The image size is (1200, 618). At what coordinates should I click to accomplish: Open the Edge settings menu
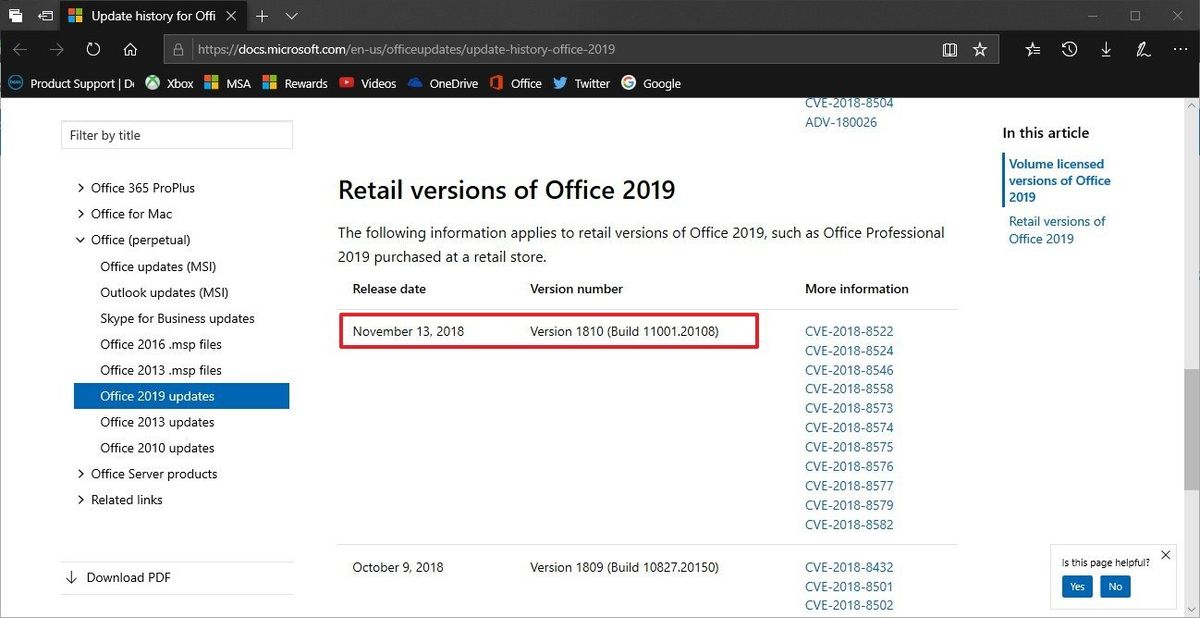(x=1180, y=48)
